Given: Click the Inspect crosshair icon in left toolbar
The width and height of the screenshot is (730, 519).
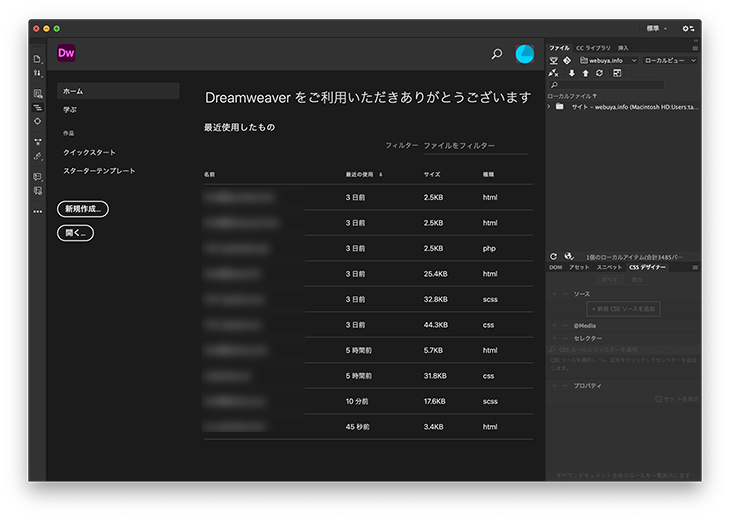Looking at the screenshot, I should coord(38,121).
